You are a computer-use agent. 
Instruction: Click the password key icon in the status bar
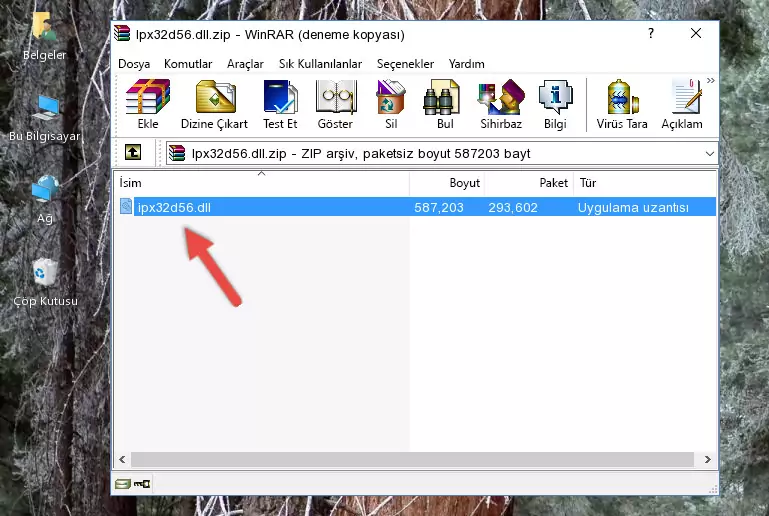142,484
